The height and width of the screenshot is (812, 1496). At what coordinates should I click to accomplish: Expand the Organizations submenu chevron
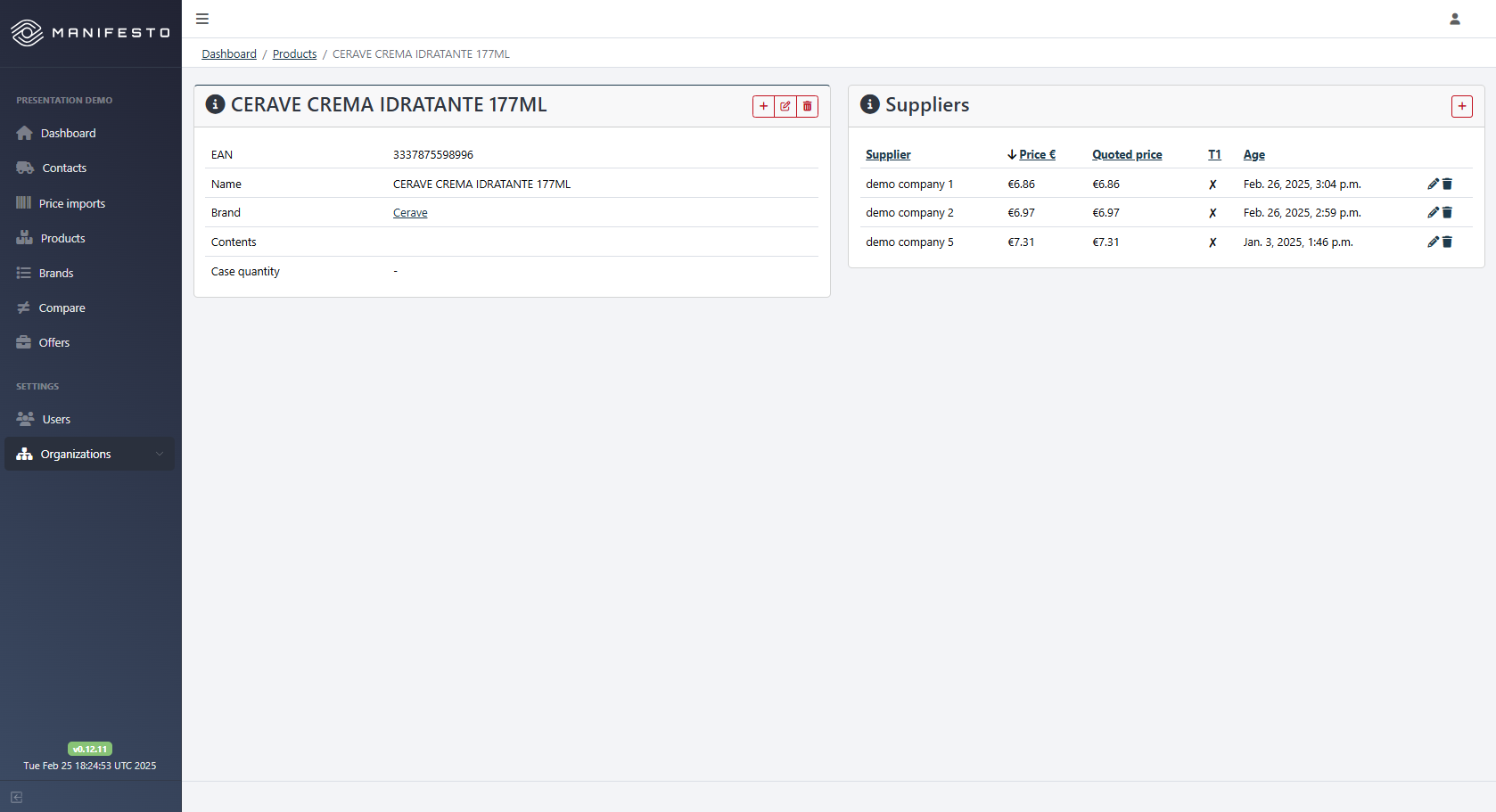(x=160, y=454)
